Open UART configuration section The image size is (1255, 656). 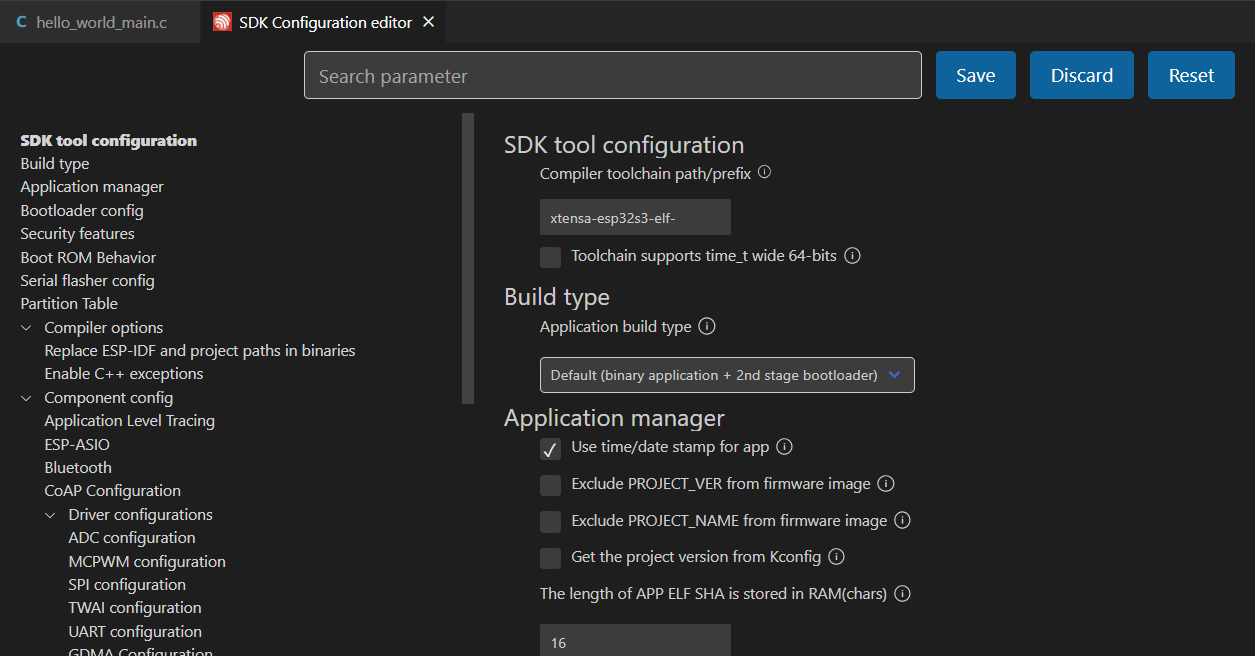(135, 632)
